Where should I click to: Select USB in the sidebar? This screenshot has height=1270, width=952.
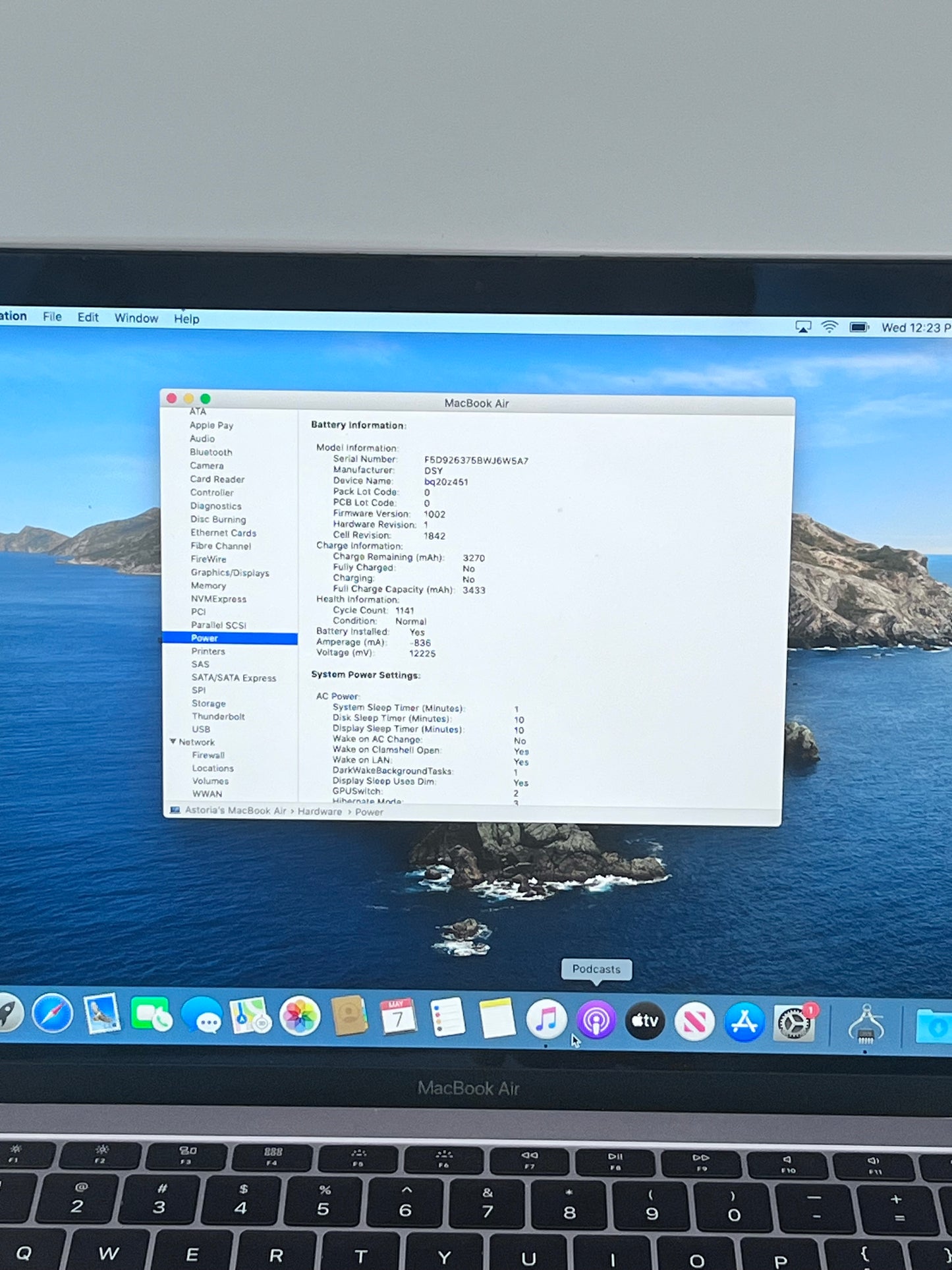coord(201,729)
